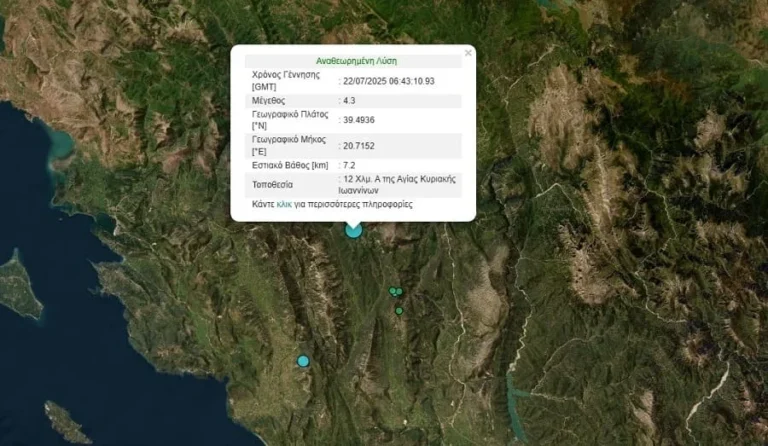Click the larger island at the left map edge
This screenshot has width=768, height=446.
tap(18, 285)
